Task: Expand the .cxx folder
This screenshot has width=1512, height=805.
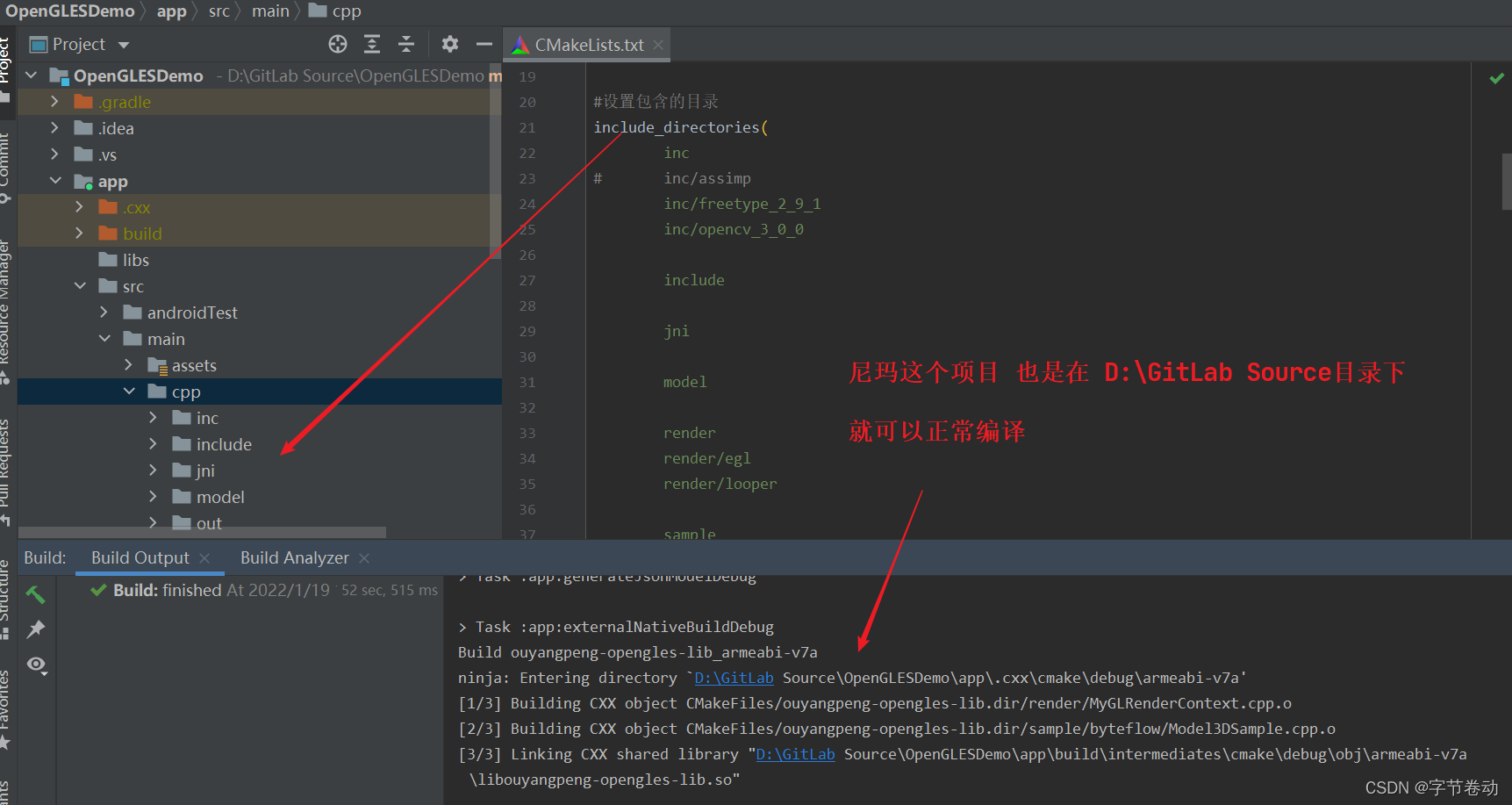Action: (80, 207)
